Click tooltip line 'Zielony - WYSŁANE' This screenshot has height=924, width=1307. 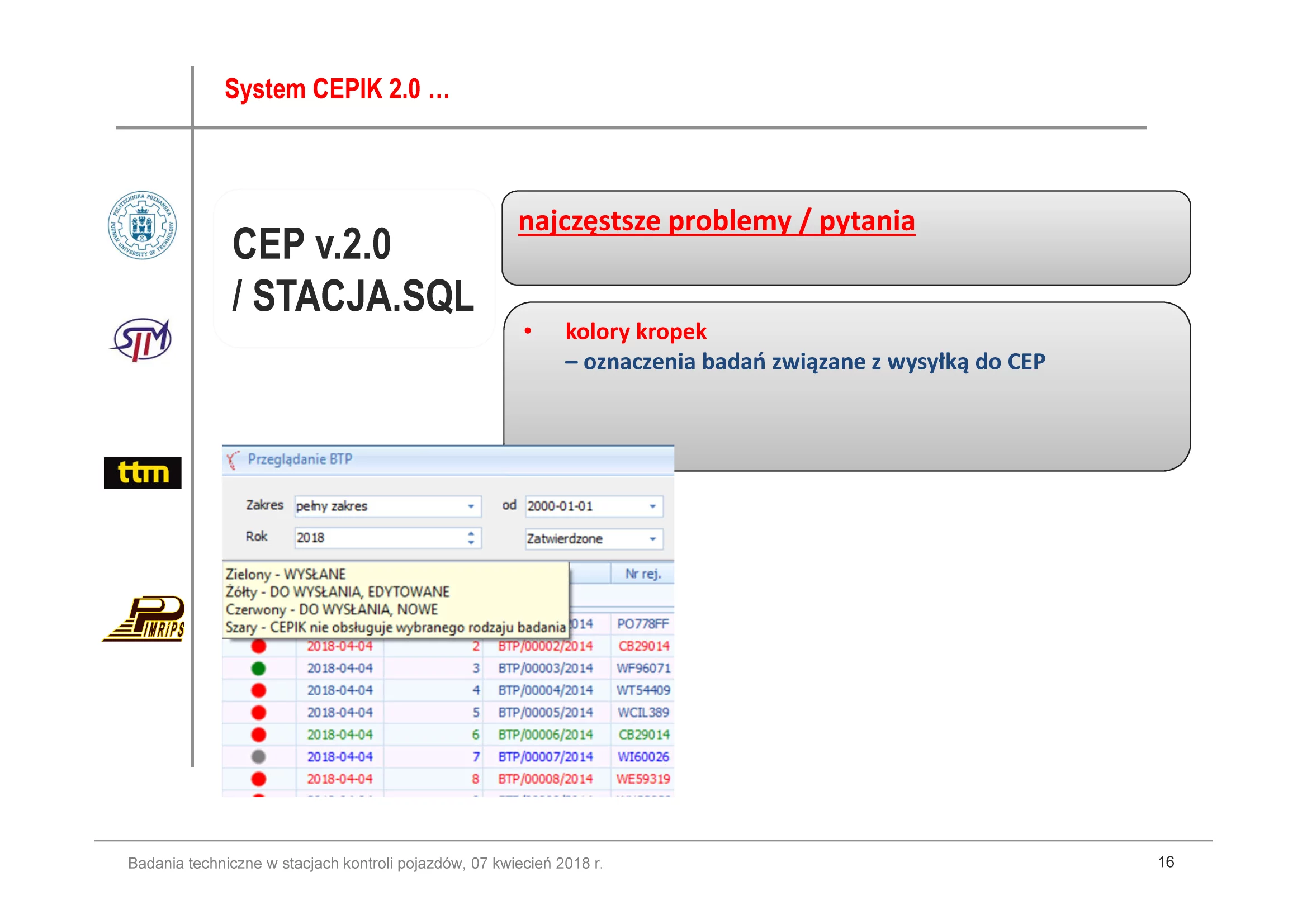coord(286,575)
